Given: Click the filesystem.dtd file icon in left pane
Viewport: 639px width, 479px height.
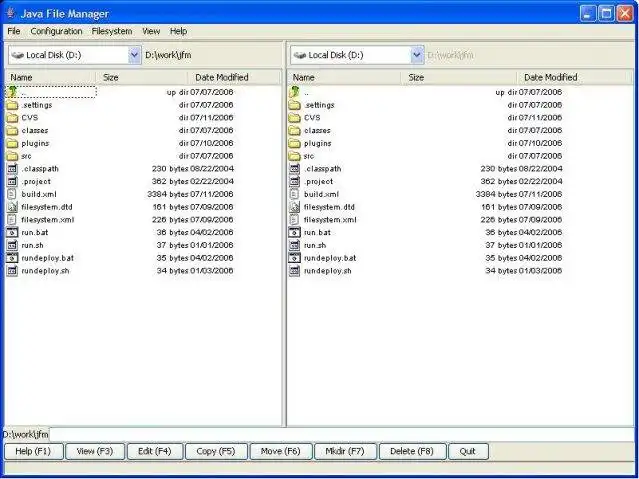Looking at the screenshot, I should 12,207.
